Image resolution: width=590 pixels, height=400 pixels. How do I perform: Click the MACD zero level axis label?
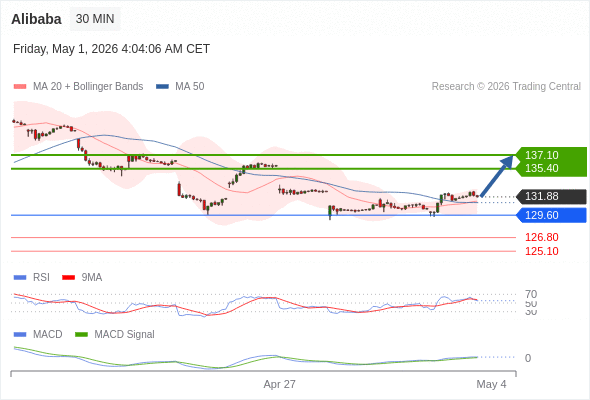[528, 358]
